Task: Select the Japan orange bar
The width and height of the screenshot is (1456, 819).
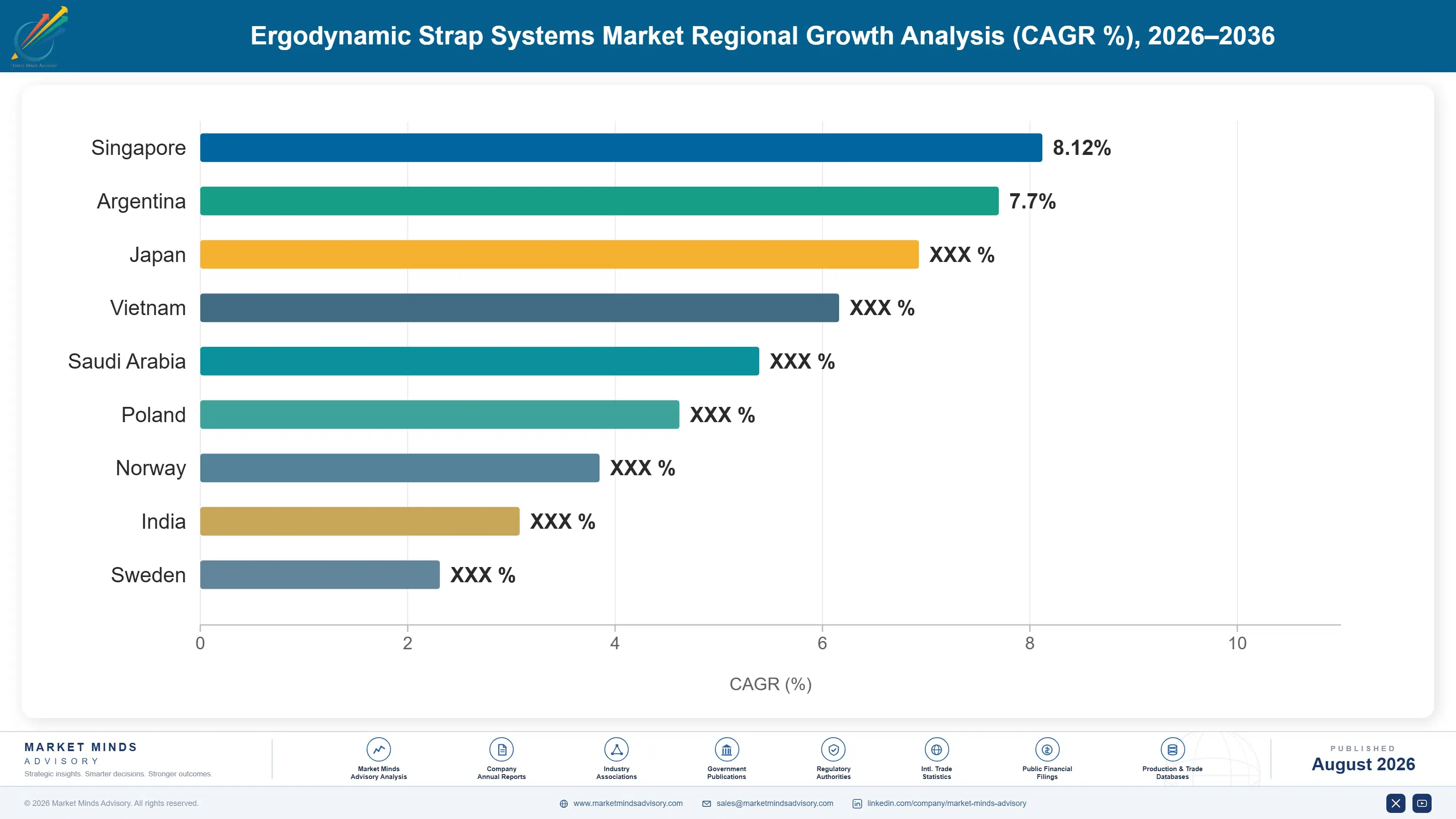Action: 559,254
